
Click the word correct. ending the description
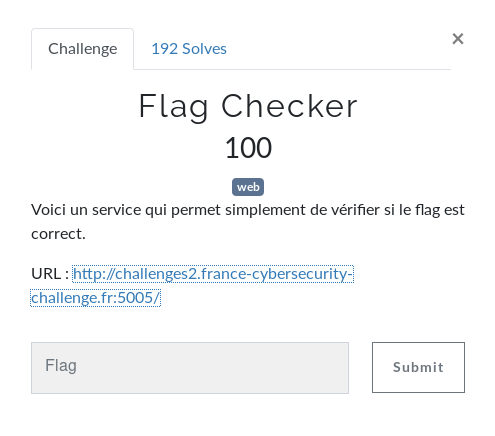[58, 234]
